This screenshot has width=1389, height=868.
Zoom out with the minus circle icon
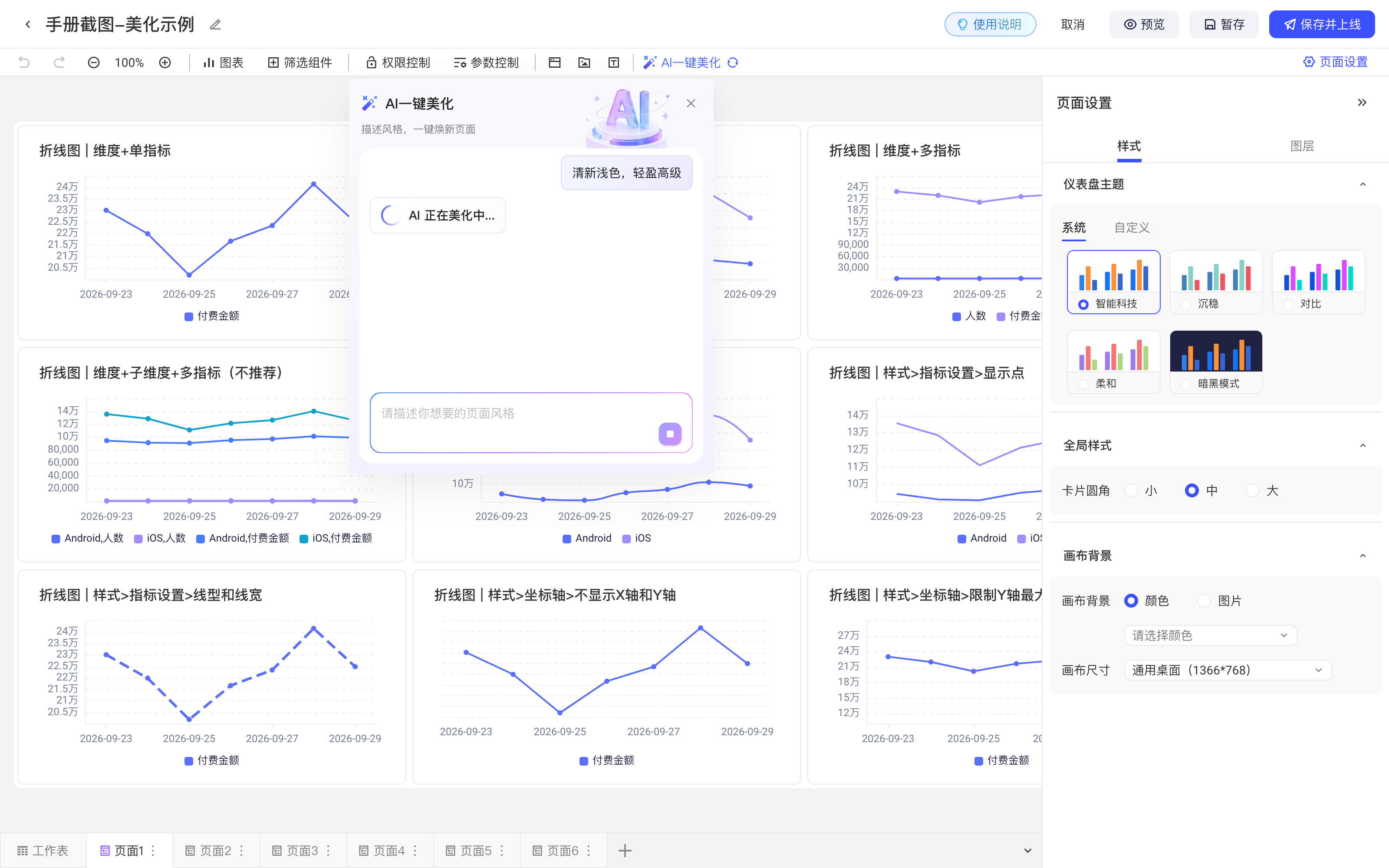click(x=94, y=62)
